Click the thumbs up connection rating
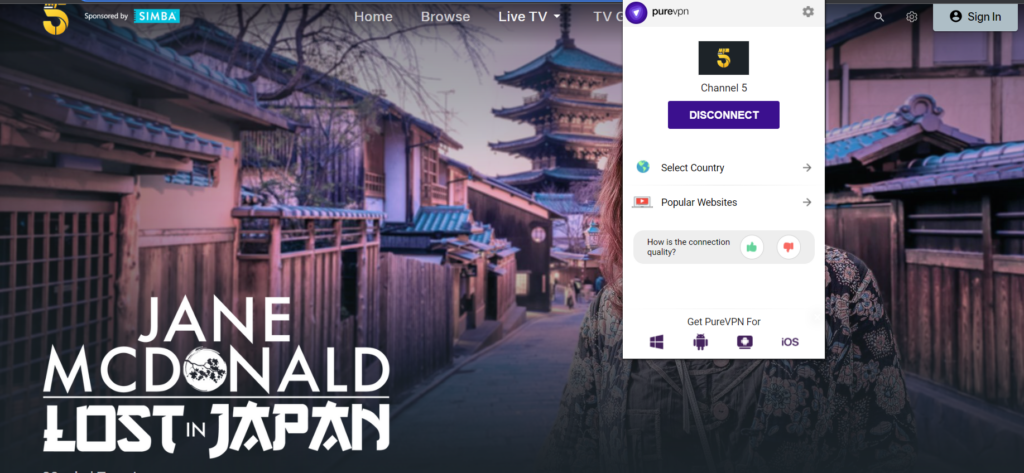The height and width of the screenshot is (473, 1024). point(751,247)
